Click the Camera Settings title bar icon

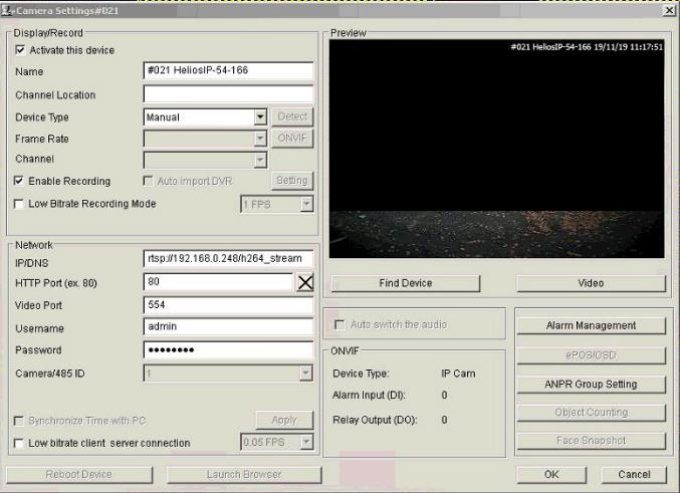7,10
